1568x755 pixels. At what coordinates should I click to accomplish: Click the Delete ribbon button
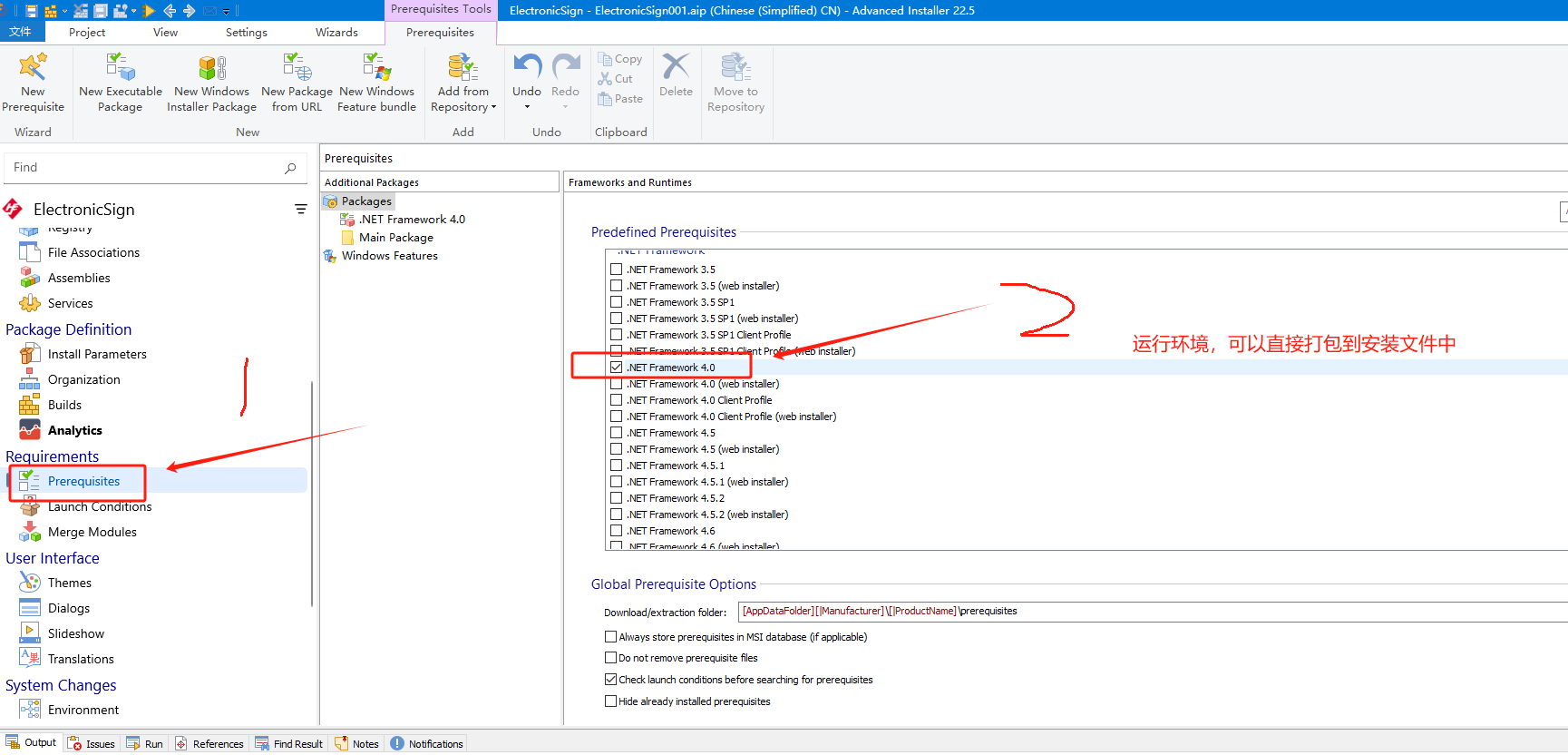[x=676, y=74]
